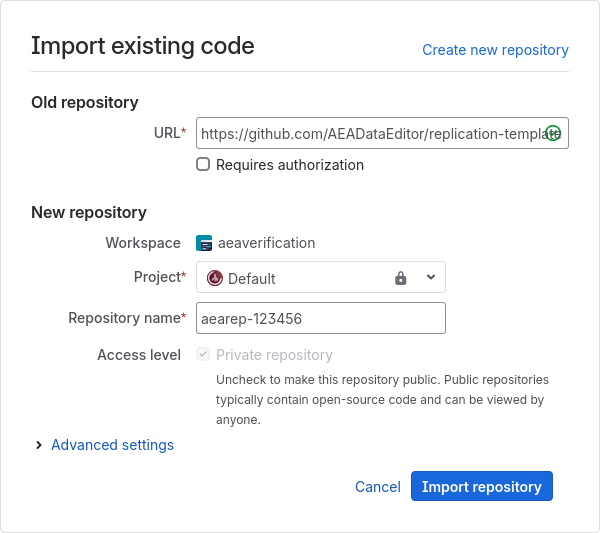Click the 'Import existing code' heading
The height and width of the screenshot is (533, 600).
tap(143, 46)
